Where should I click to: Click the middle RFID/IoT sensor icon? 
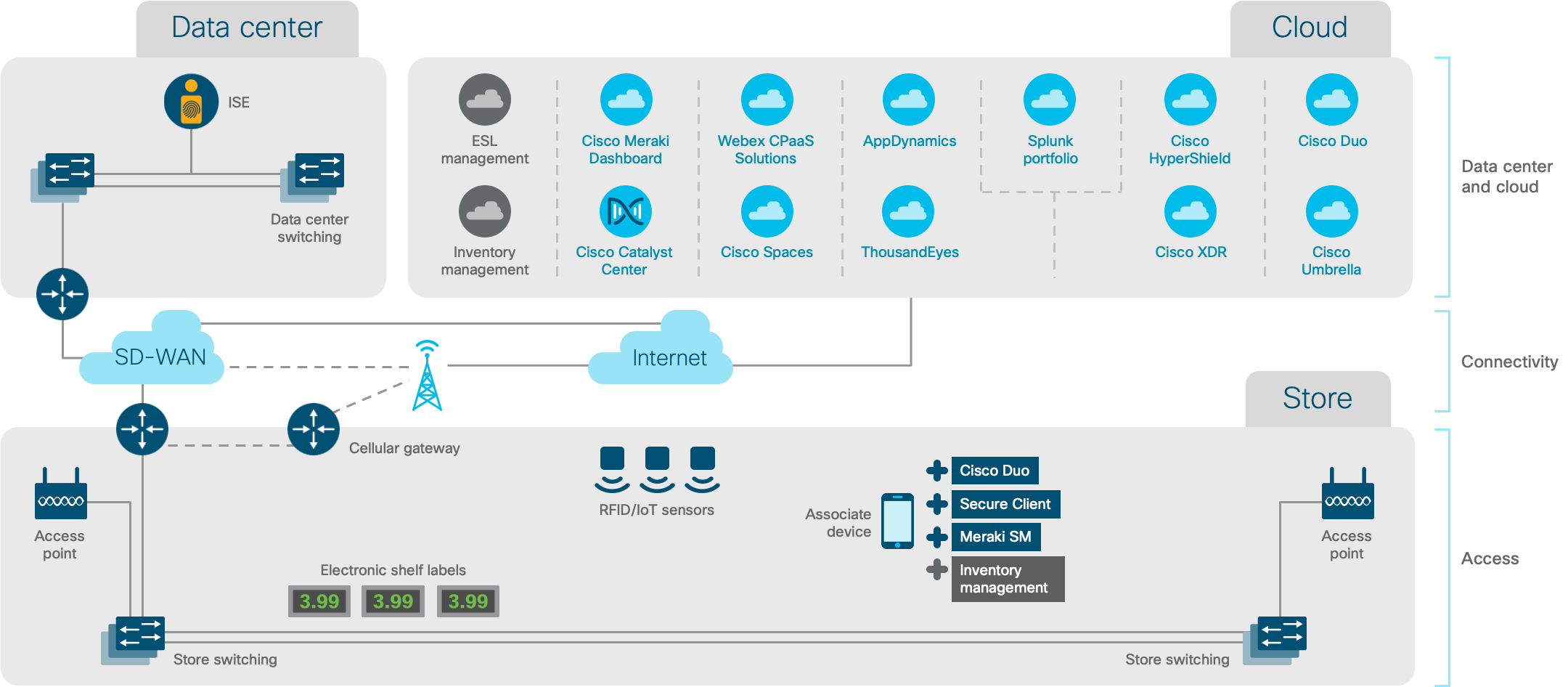tap(657, 470)
